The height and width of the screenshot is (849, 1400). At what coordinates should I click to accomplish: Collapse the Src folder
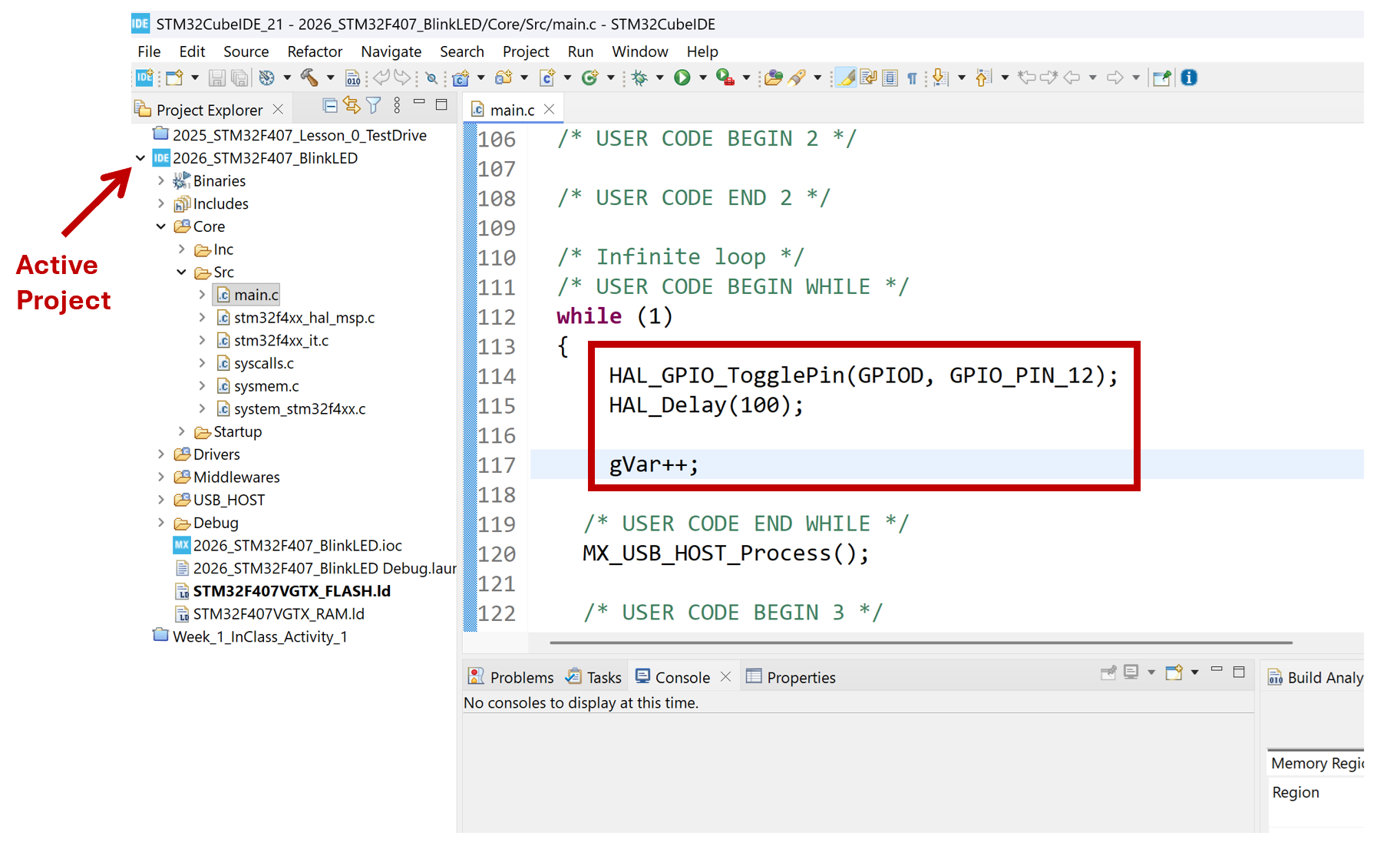(x=181, y=272)
